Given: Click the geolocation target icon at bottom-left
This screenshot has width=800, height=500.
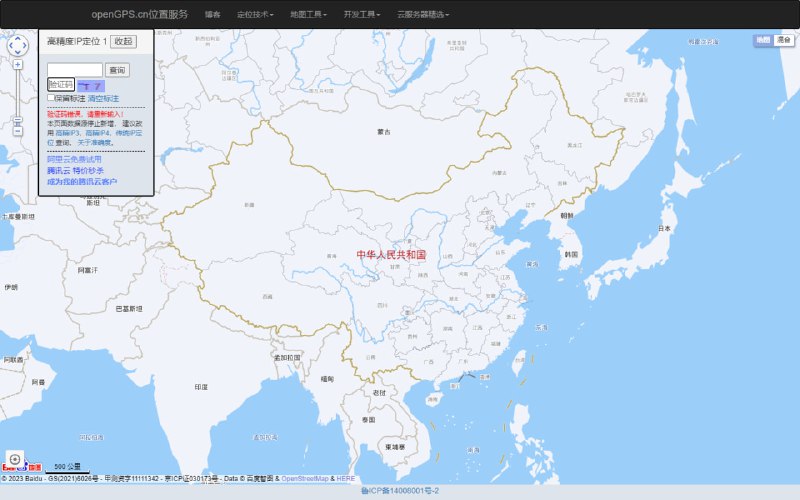Looking at the screenshot, I should (14, 458).
